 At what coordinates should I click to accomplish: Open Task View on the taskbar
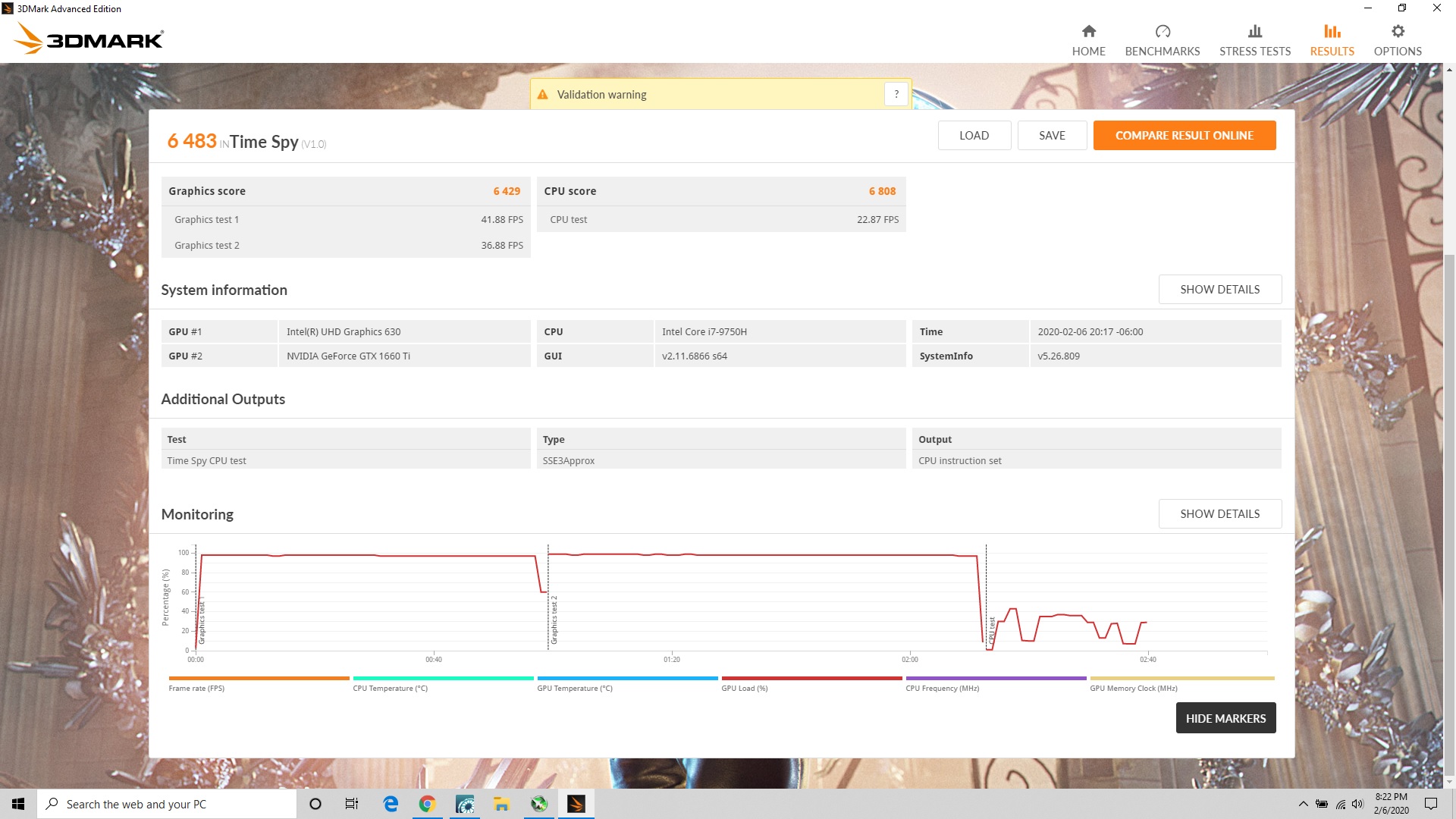[x=352, y=804]
